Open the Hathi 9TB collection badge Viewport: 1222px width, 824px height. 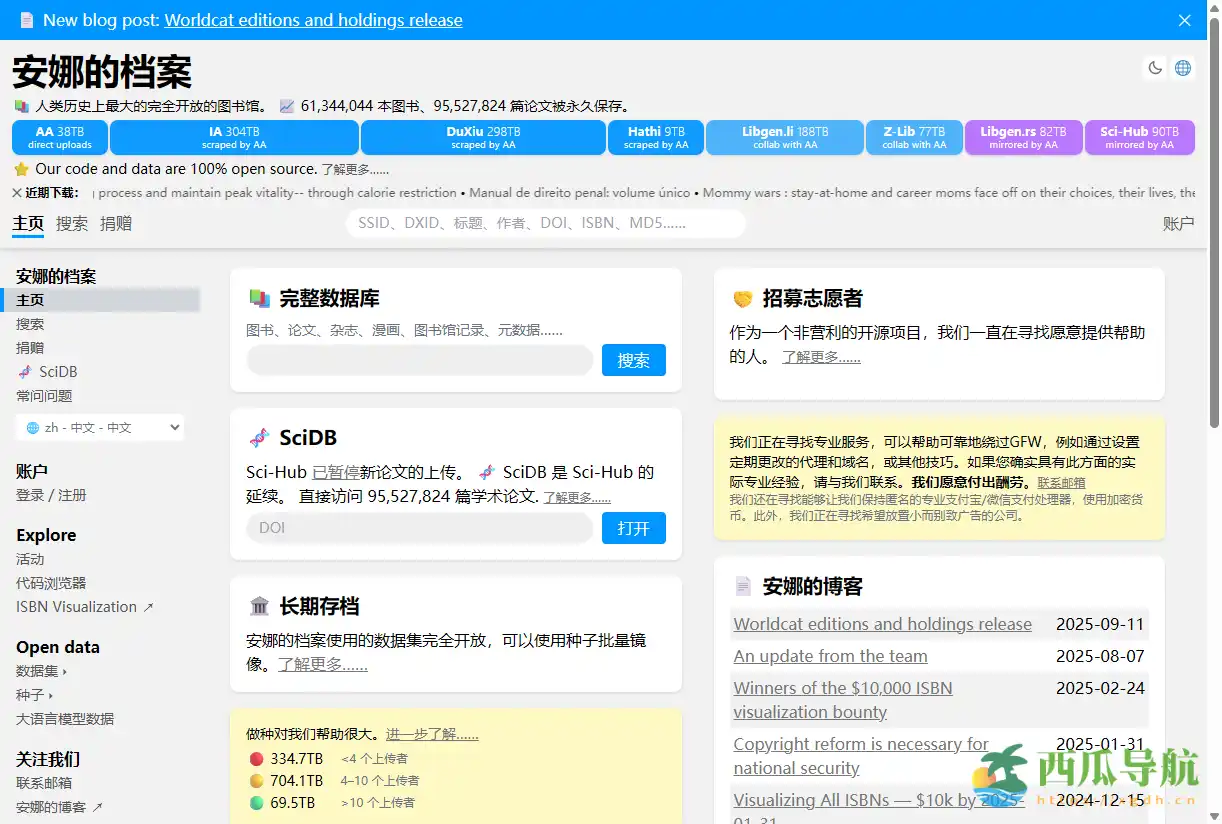coord(655,137)
